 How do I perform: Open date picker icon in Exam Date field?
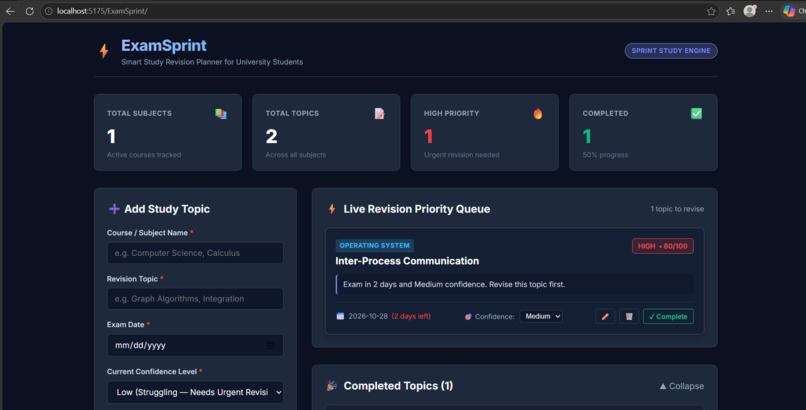point(271,345)
